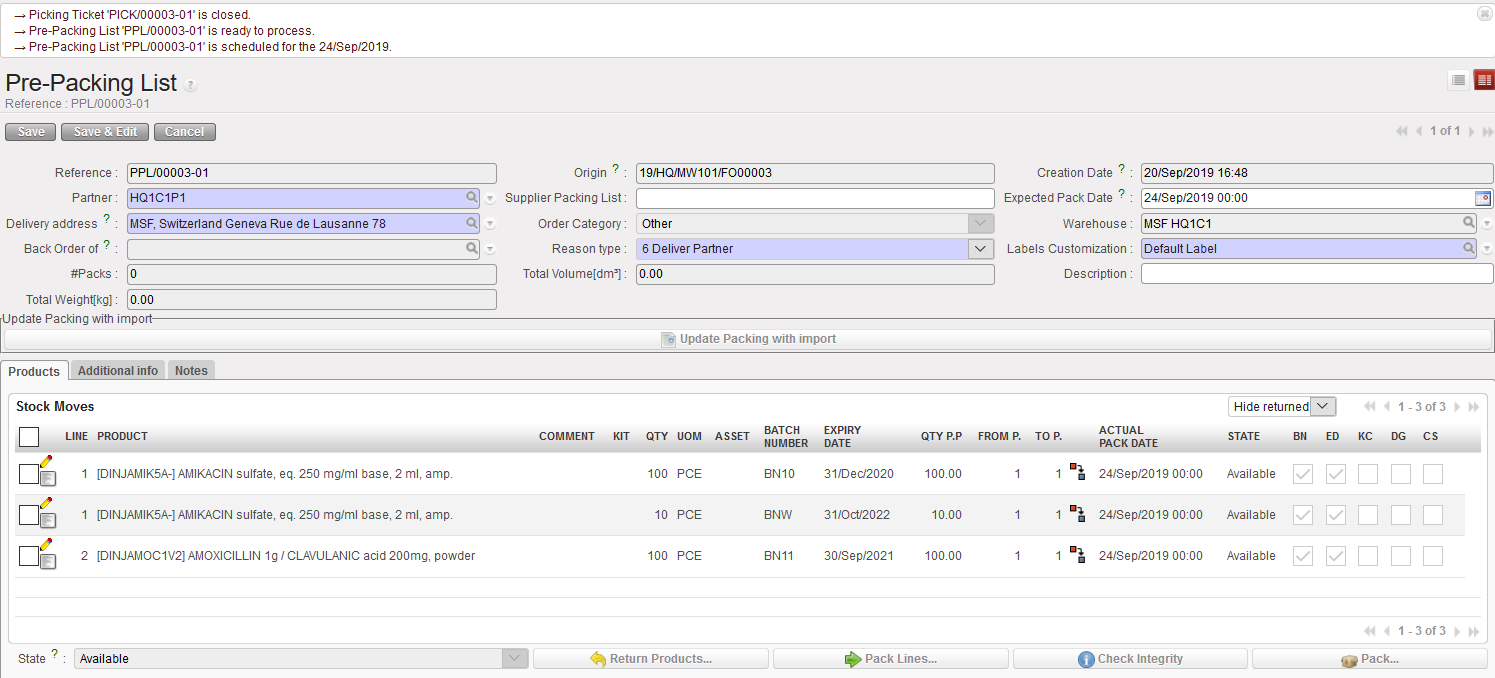
Task: Click search icon in Warehouse field
Action: (x=1469, y=223)
